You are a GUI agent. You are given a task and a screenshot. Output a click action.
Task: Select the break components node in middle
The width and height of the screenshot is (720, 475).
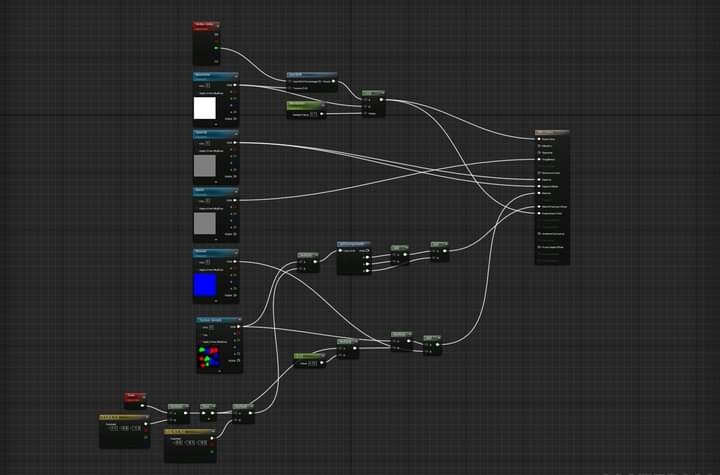click(x=354, y=244)
